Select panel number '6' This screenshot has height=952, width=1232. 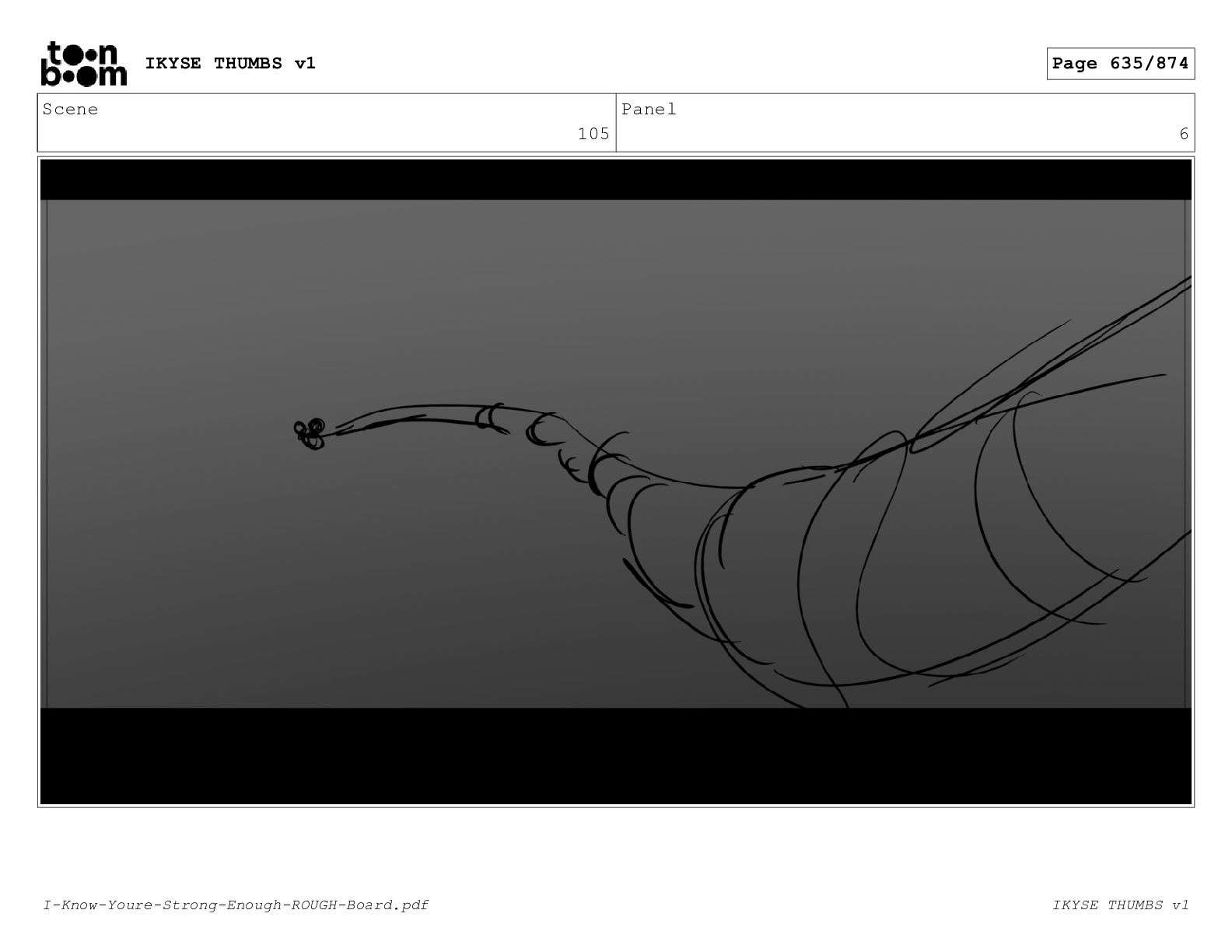coord(1184,134)
